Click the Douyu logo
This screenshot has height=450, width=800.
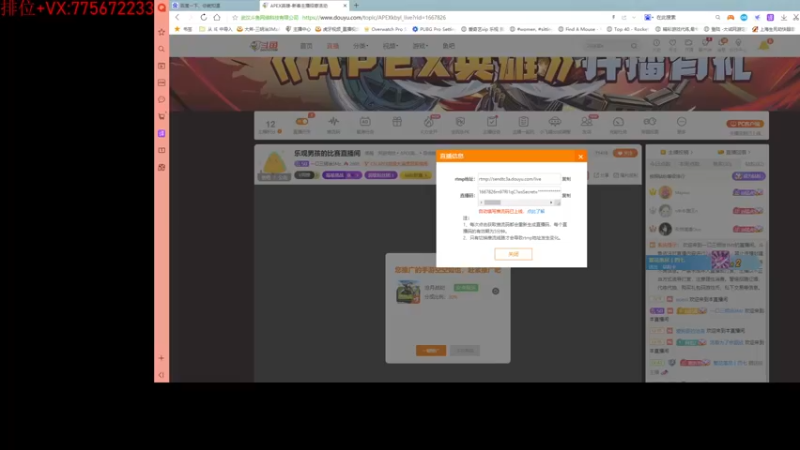tap(264, 46)
